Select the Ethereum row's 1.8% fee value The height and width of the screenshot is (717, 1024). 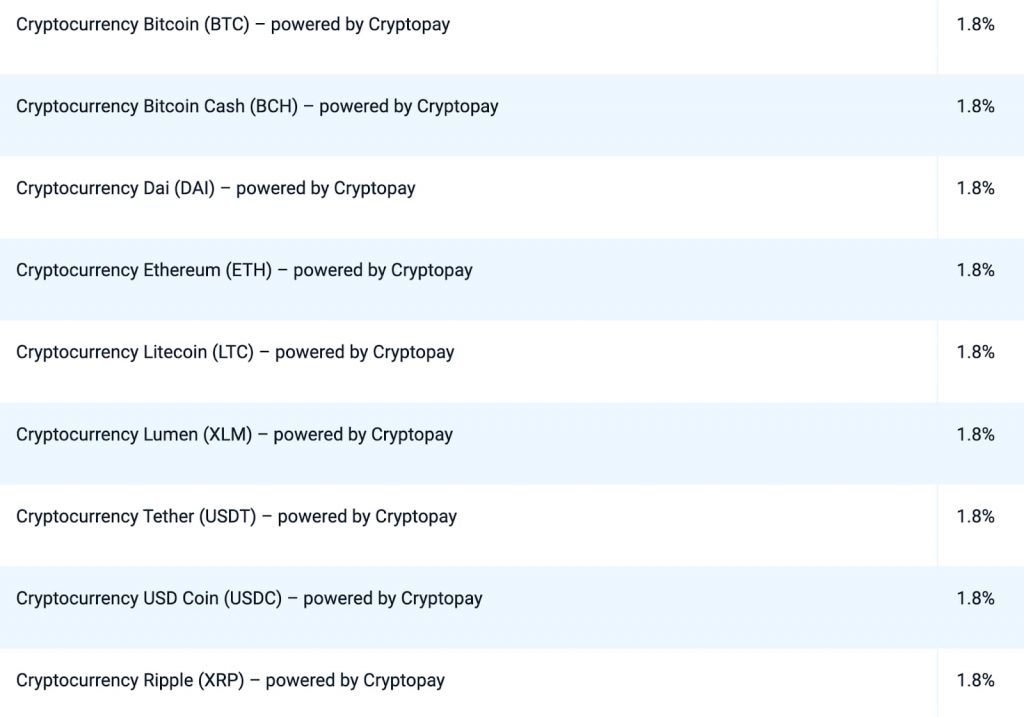(x=975, y=271)
